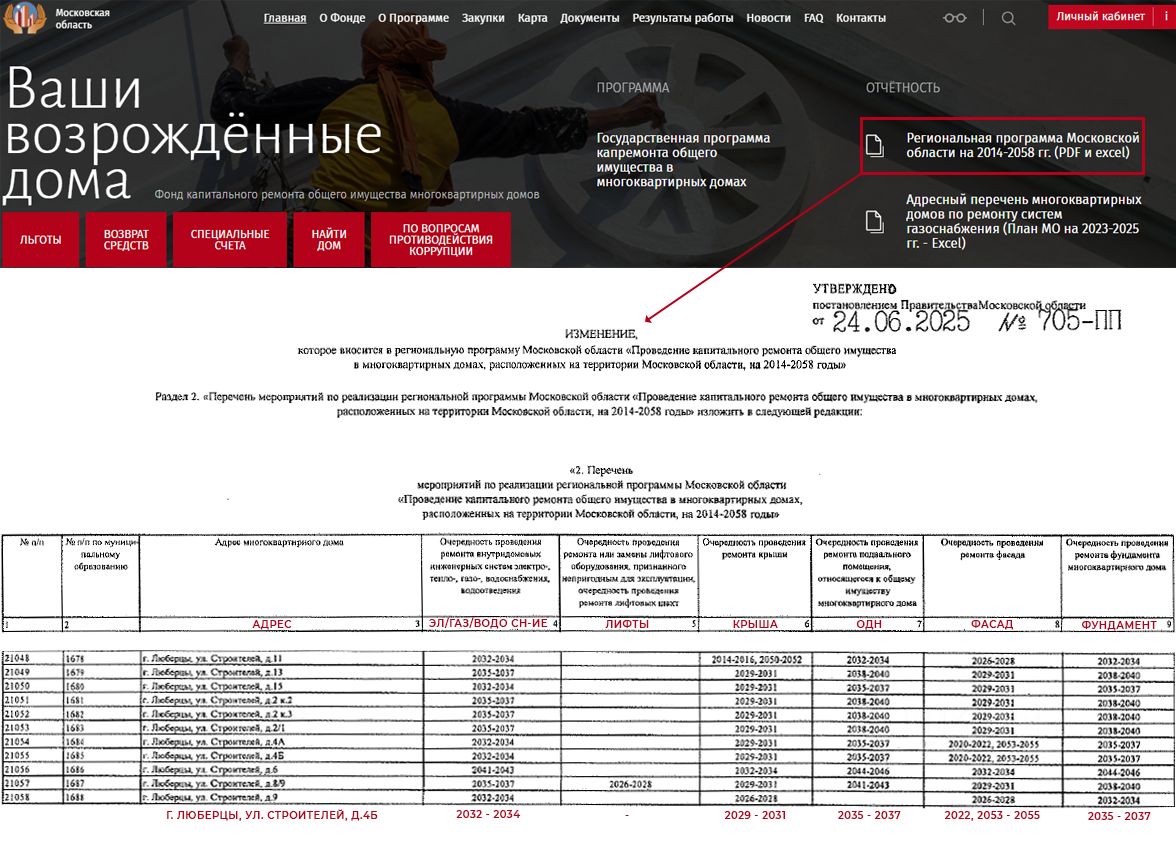Open Государственная программа капремонта link
This screenshot has width=1176, height=843.
[683, 160]
